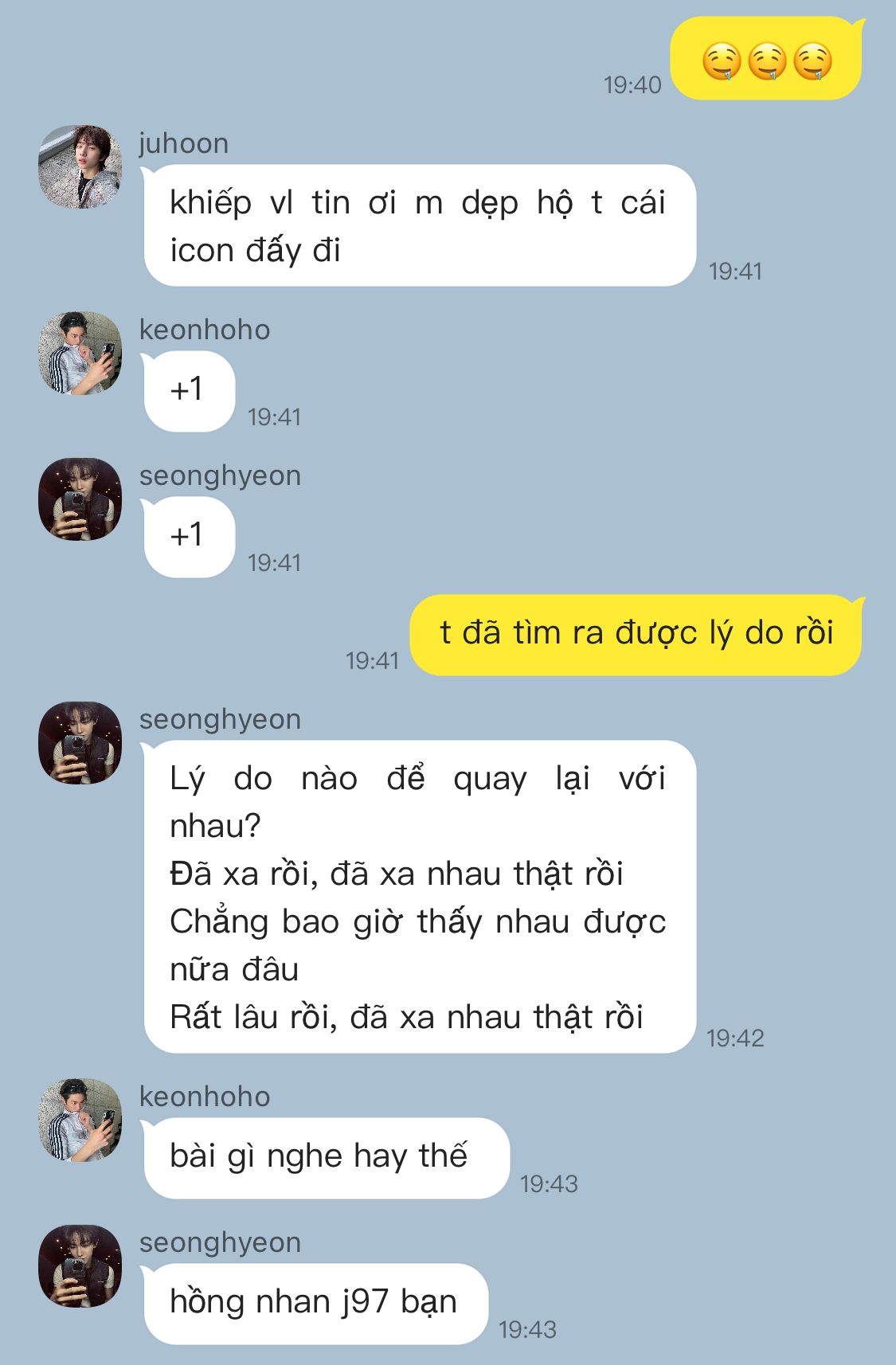Screen dimensions: 896x1365
Task: Tap juhoon's message 'khiếp vl tin ơi'
Action: point(420,225)
